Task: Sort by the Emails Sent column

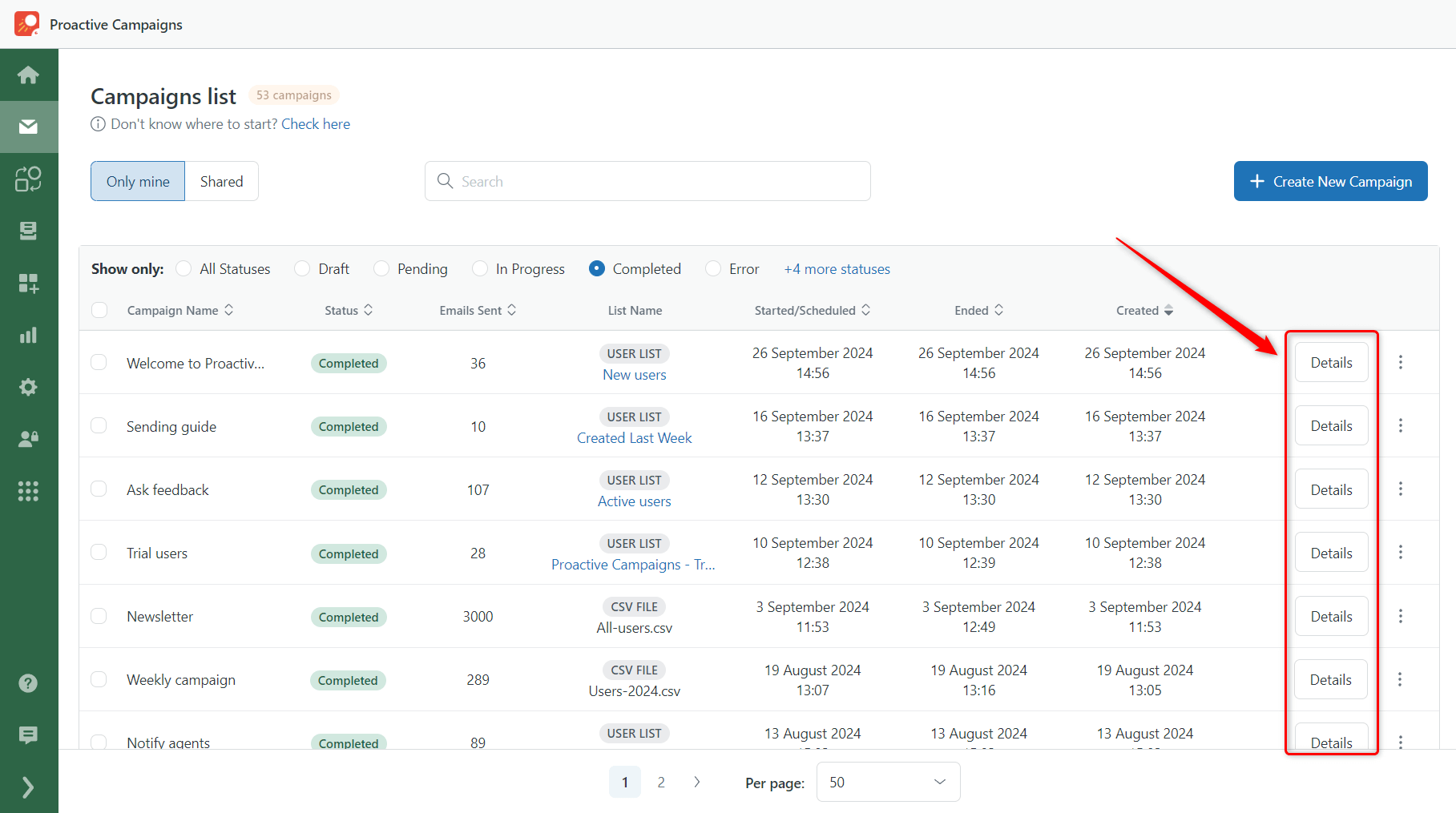Action: [x=478, y=310]
